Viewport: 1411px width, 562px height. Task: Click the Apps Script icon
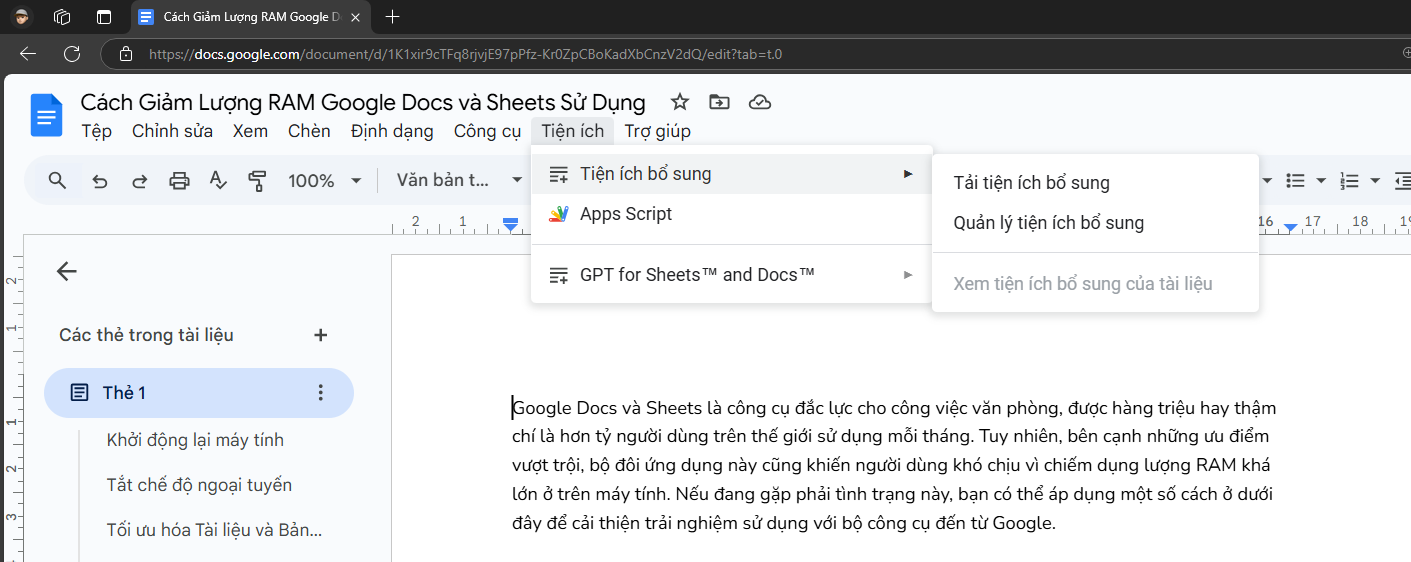coord(560,214)
